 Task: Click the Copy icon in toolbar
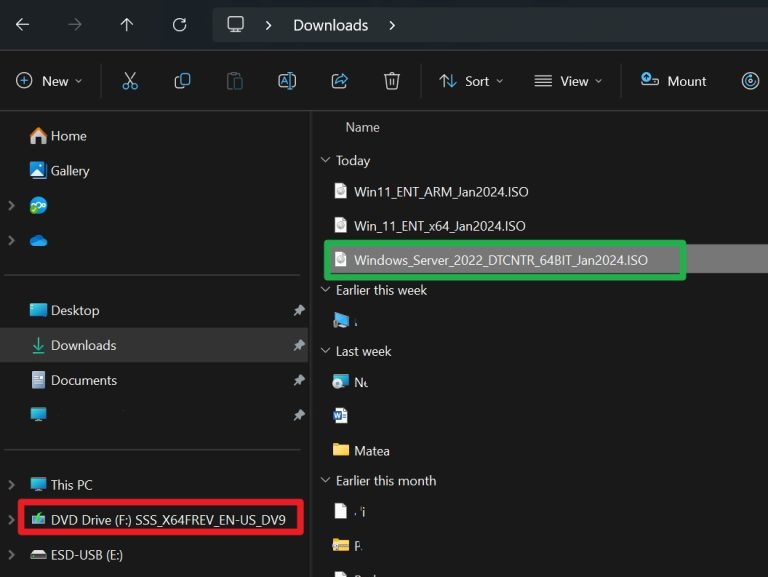tap(182, 81)
